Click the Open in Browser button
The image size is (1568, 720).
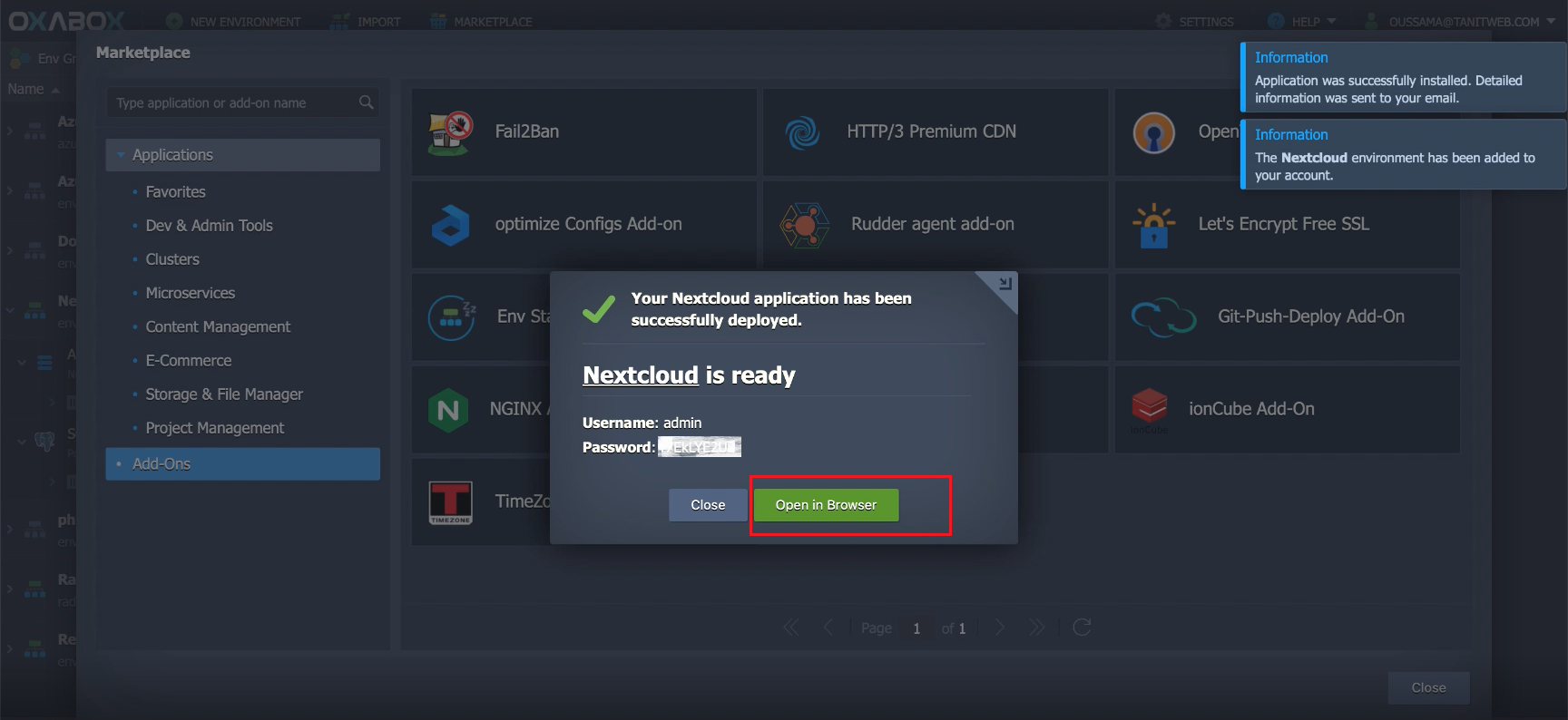[x=826, y=505]
